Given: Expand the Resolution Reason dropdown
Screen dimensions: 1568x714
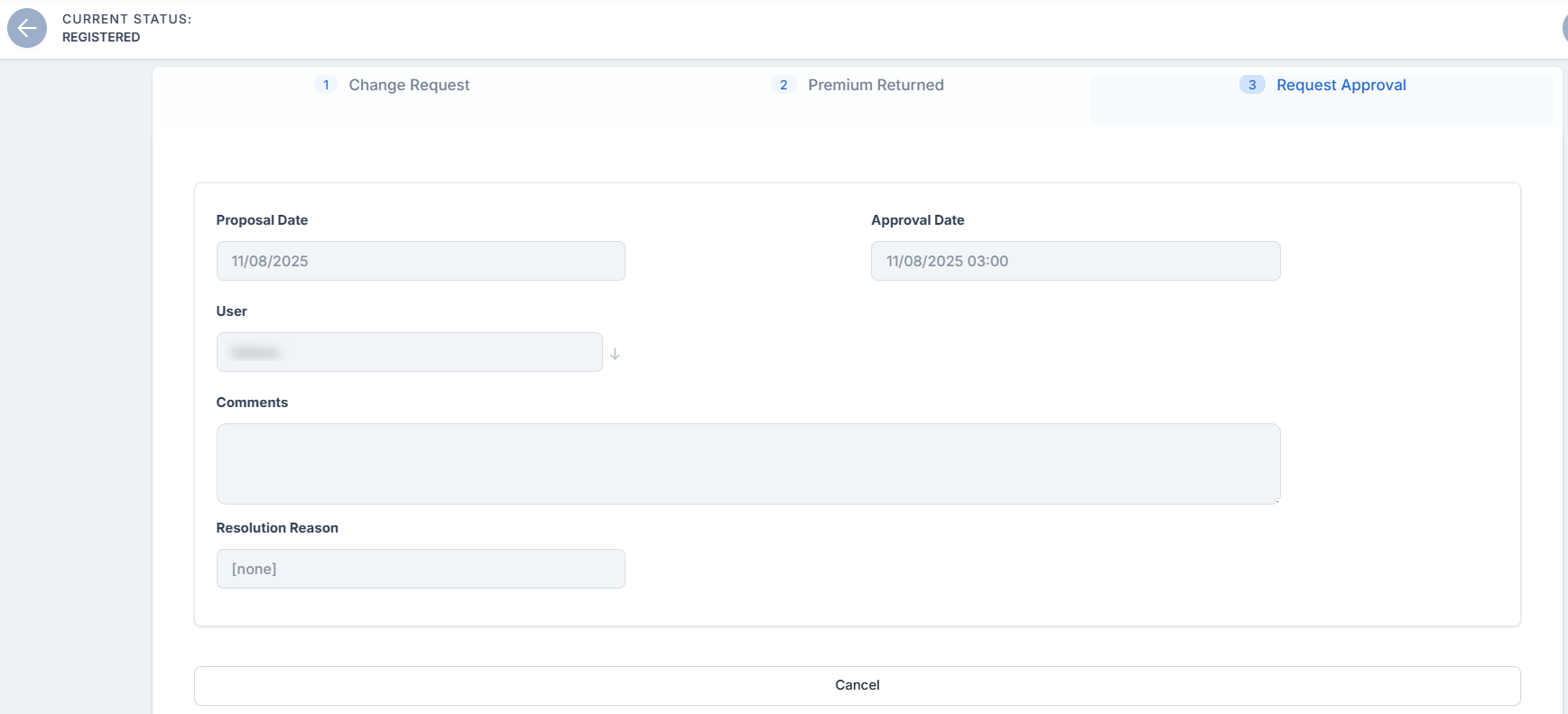Looking at the screenshot, I should click(421, 569).
